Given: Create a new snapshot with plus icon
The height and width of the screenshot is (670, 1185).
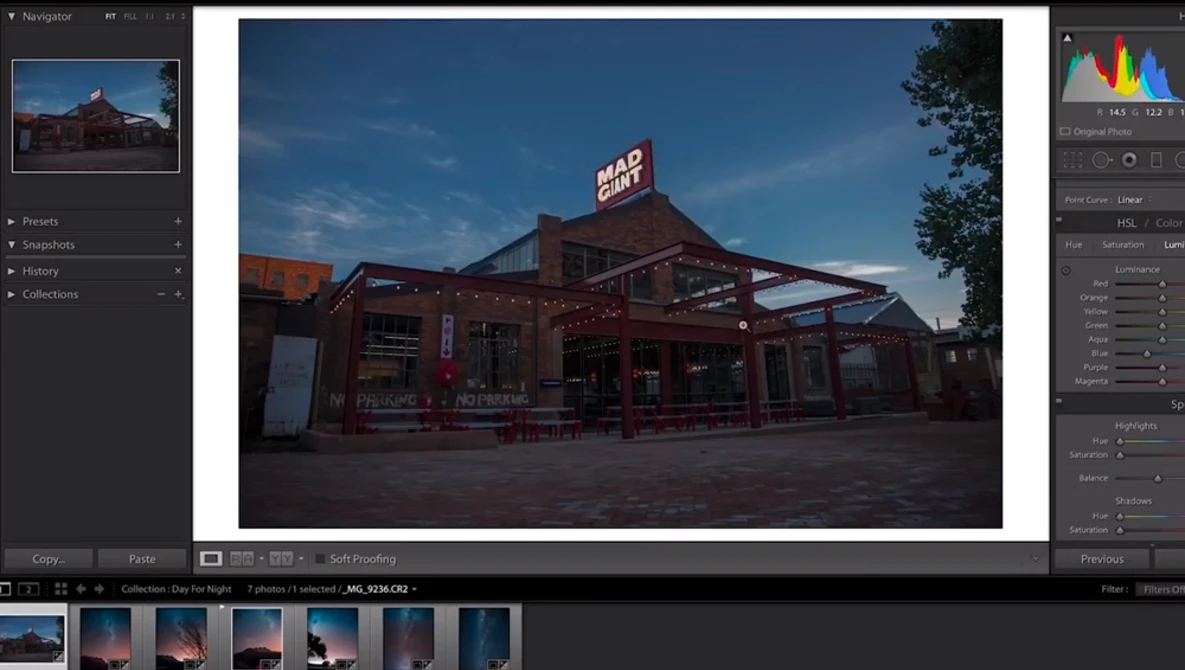Looking at the screenshot, I should coord(178,245).
